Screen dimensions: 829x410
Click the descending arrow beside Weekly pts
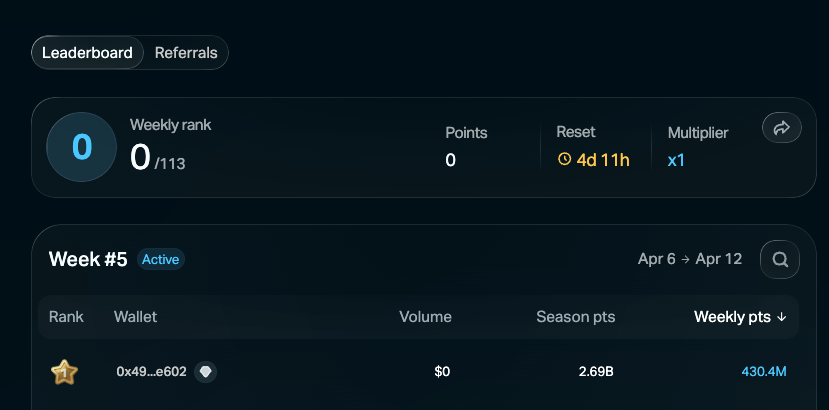point(782,317)
